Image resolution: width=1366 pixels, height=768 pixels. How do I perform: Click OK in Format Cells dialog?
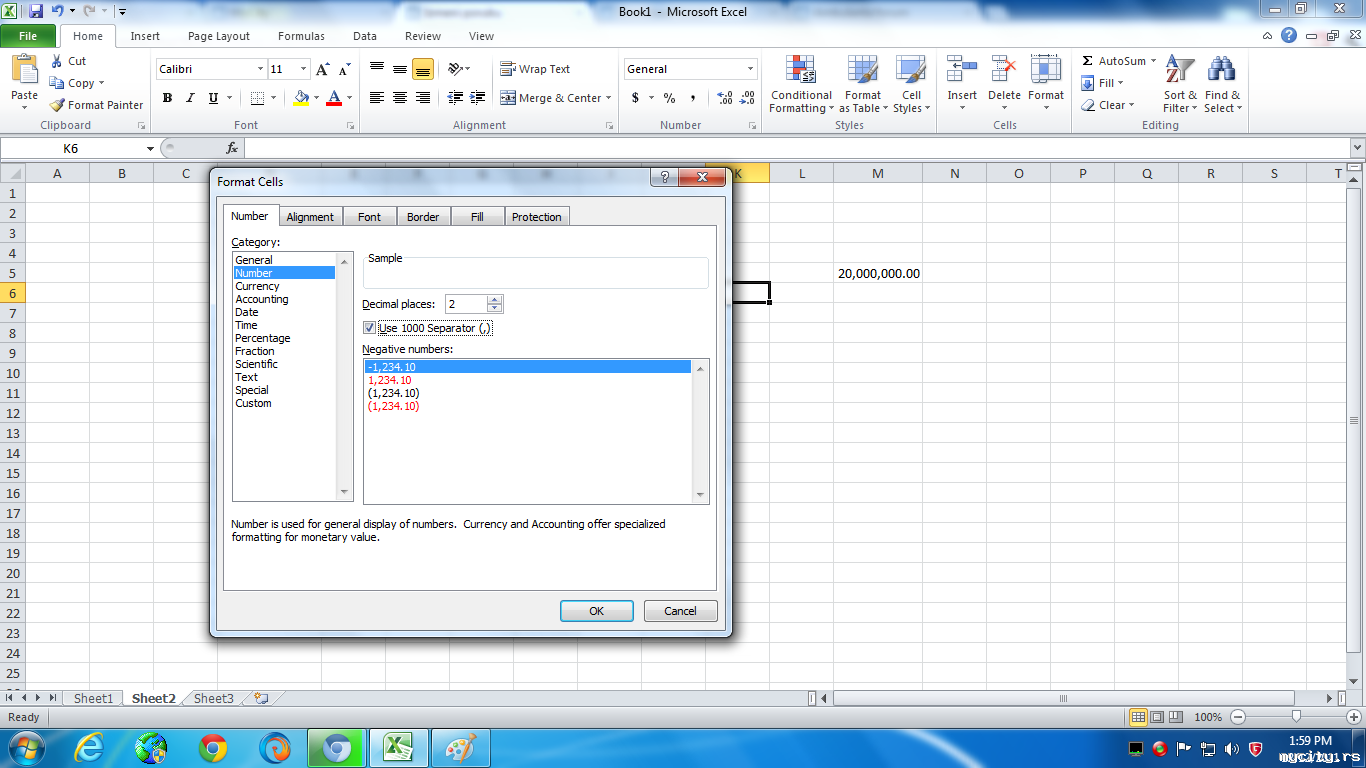[x=597, y=611]
